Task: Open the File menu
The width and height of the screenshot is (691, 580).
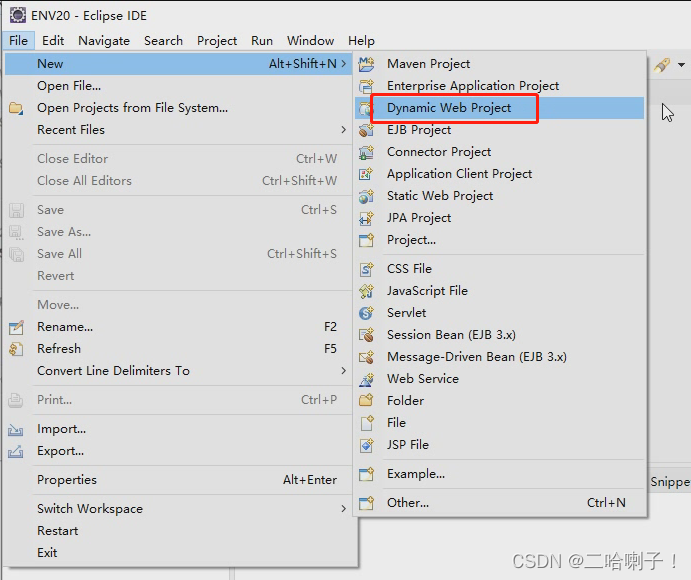Action: 18,41
